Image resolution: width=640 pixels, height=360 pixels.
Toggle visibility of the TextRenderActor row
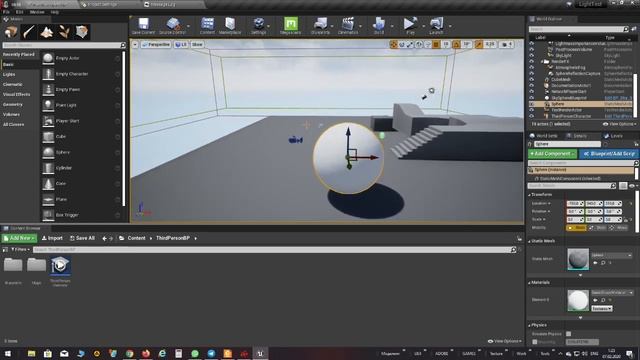[x=531, y=110]
